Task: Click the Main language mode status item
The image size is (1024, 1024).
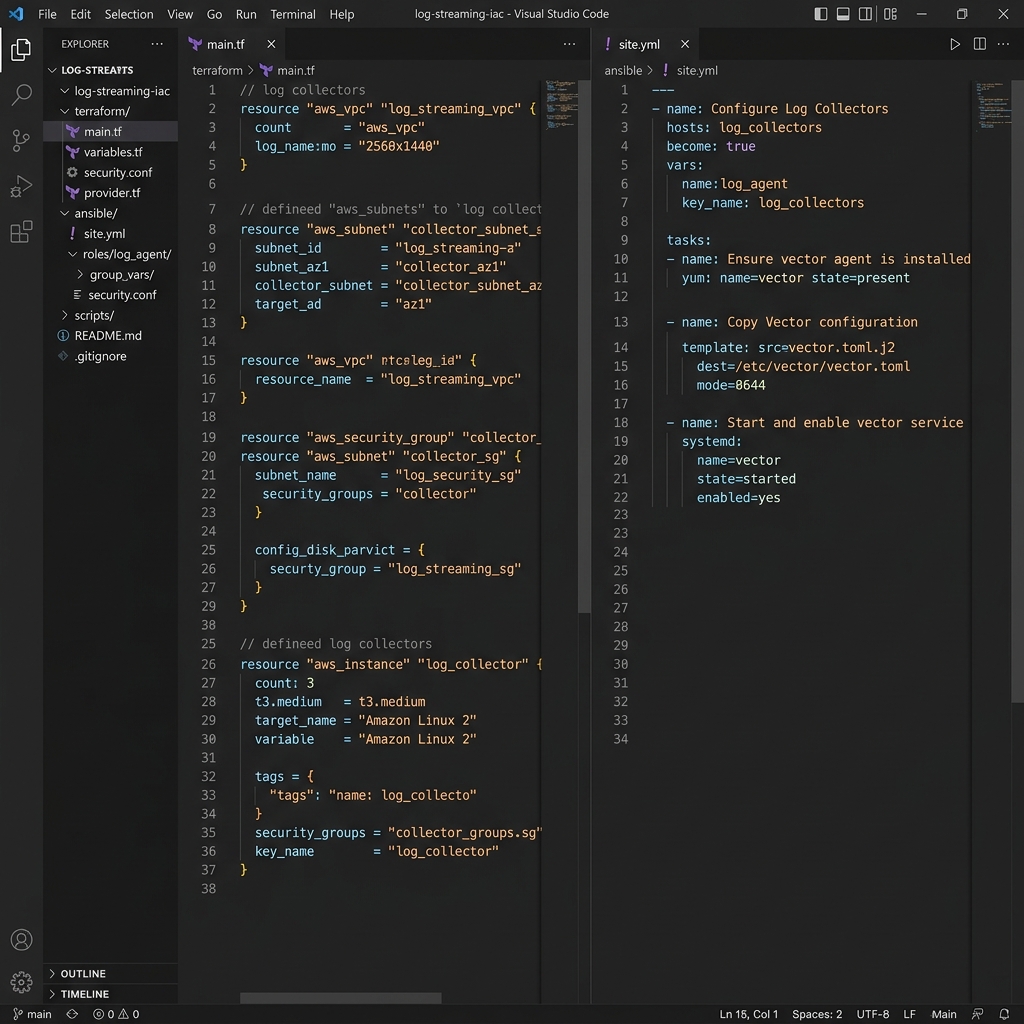Action: click(944, 1014)
